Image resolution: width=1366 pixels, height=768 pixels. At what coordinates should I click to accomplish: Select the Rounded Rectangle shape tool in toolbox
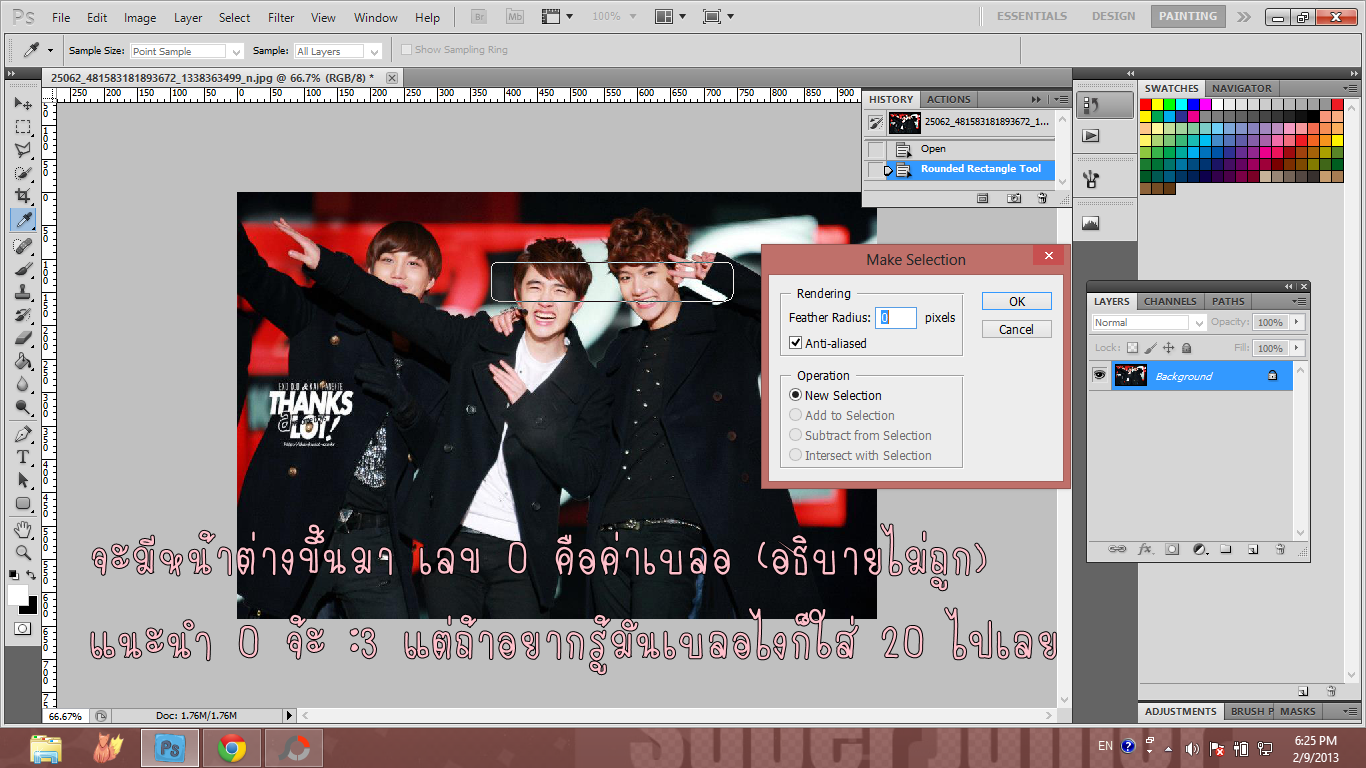tap(23, 503)
